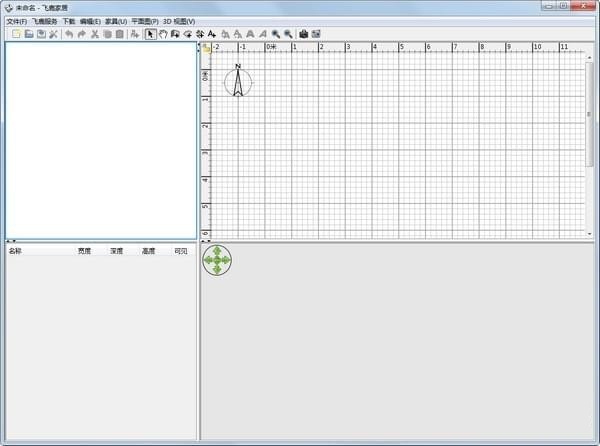Open the 文件(F) menu
Screen dimensions: 600x446
[16, 21]
